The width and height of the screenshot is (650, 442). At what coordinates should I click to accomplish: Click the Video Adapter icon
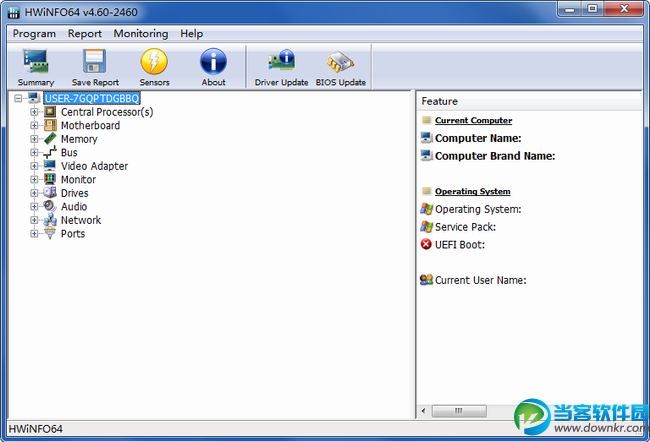50,166
